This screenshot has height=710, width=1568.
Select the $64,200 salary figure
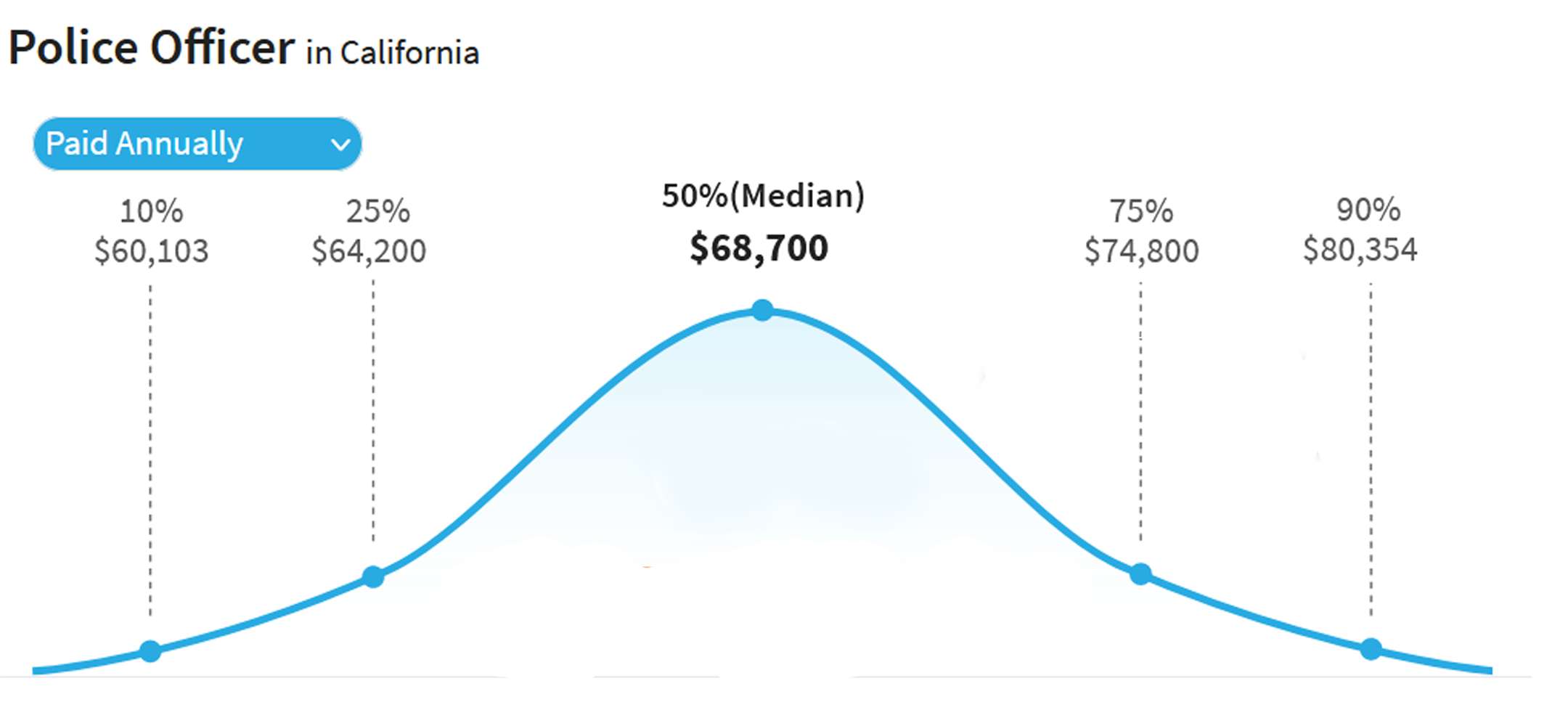pos(369,251)
